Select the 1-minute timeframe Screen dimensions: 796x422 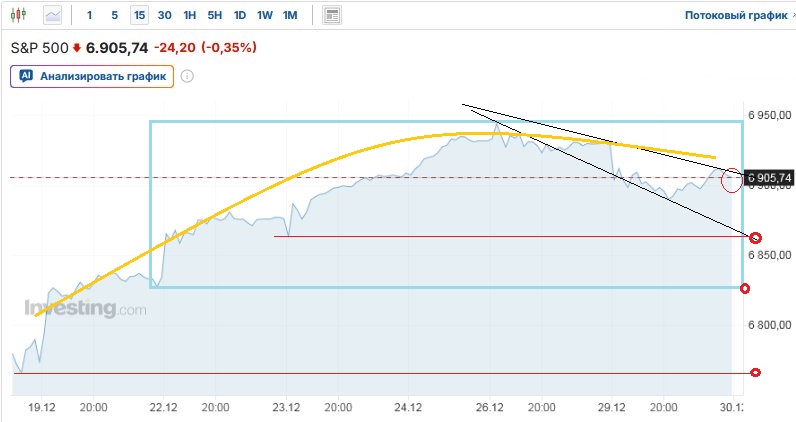90,15
